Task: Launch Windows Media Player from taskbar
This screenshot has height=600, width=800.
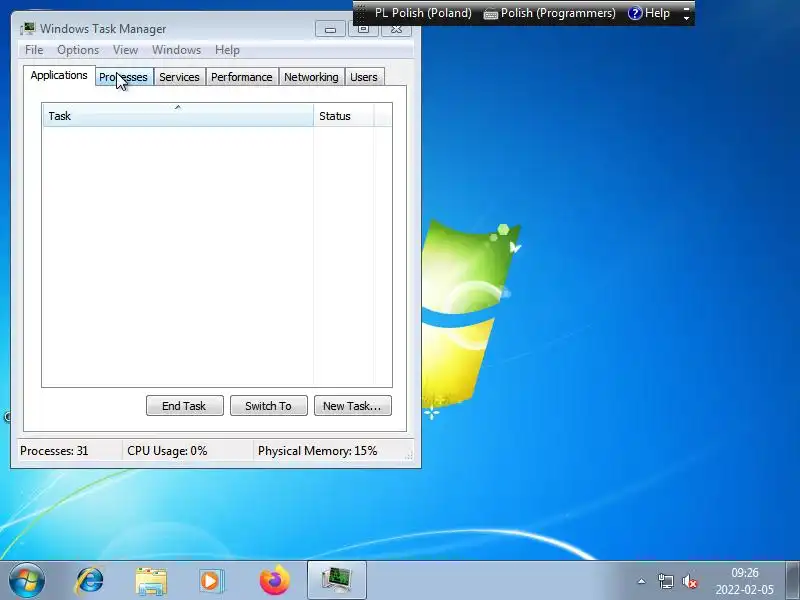Action: (211, 581)
